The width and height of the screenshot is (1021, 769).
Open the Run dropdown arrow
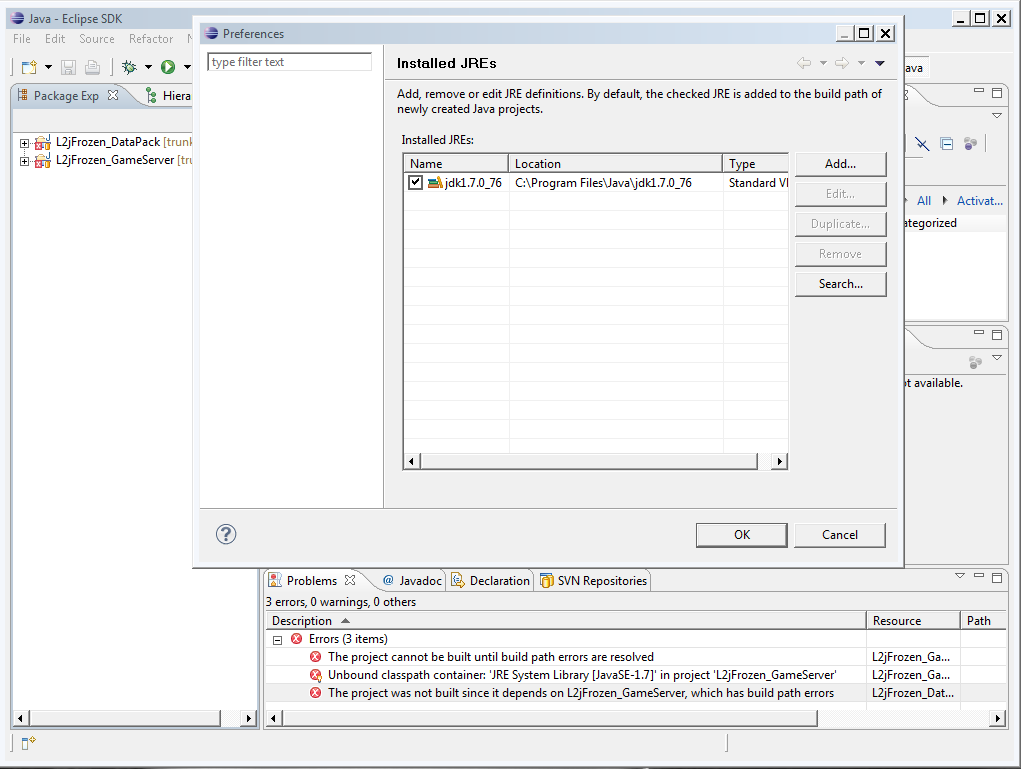[x=187, y=67]
